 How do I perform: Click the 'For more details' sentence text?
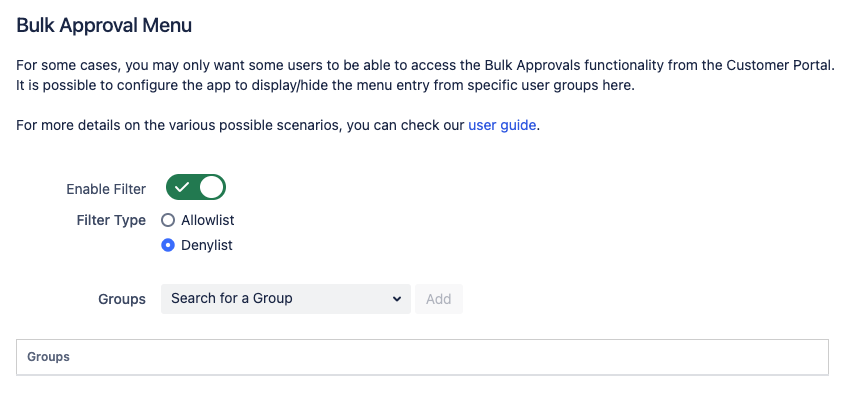point(240,126)
